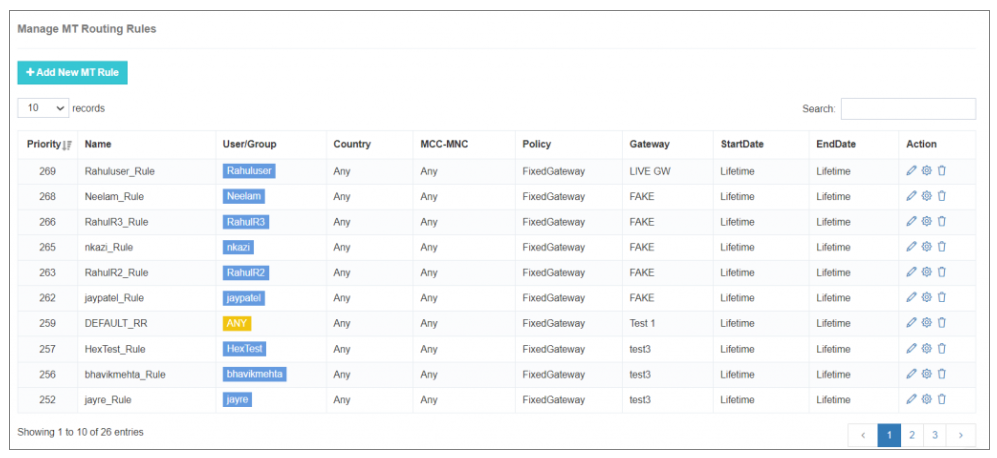
Task: Click the bhavikmehta user tag
Action: (x=254, y=374)
